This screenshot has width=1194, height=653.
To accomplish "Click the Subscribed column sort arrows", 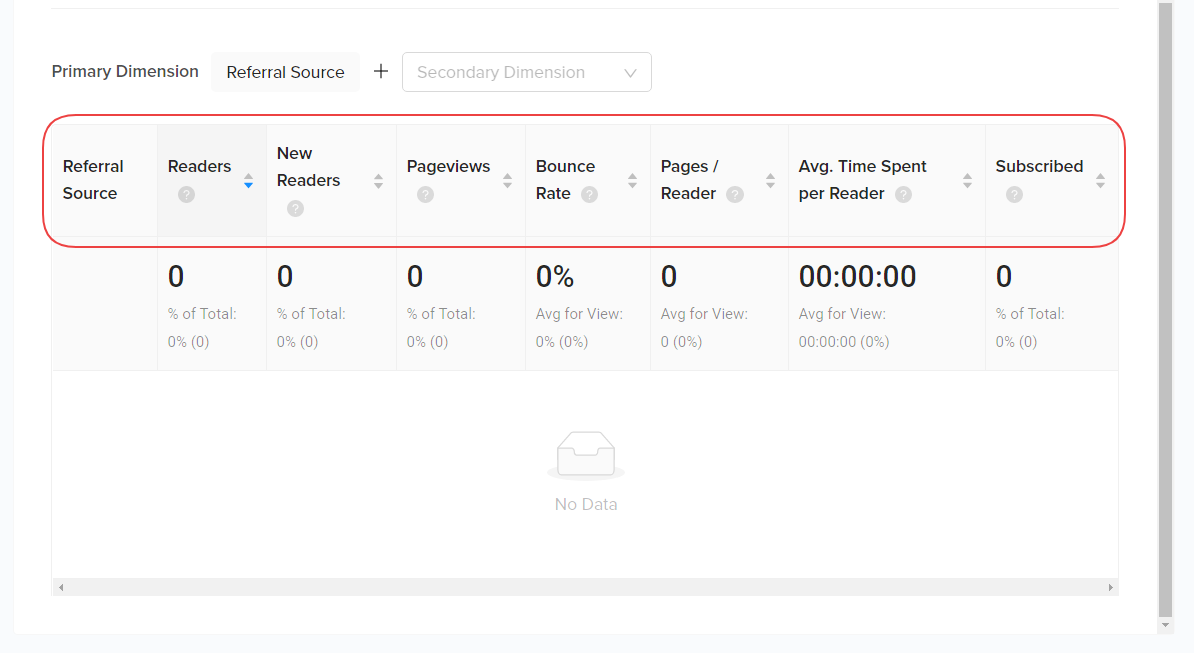I will point(1100,181).
